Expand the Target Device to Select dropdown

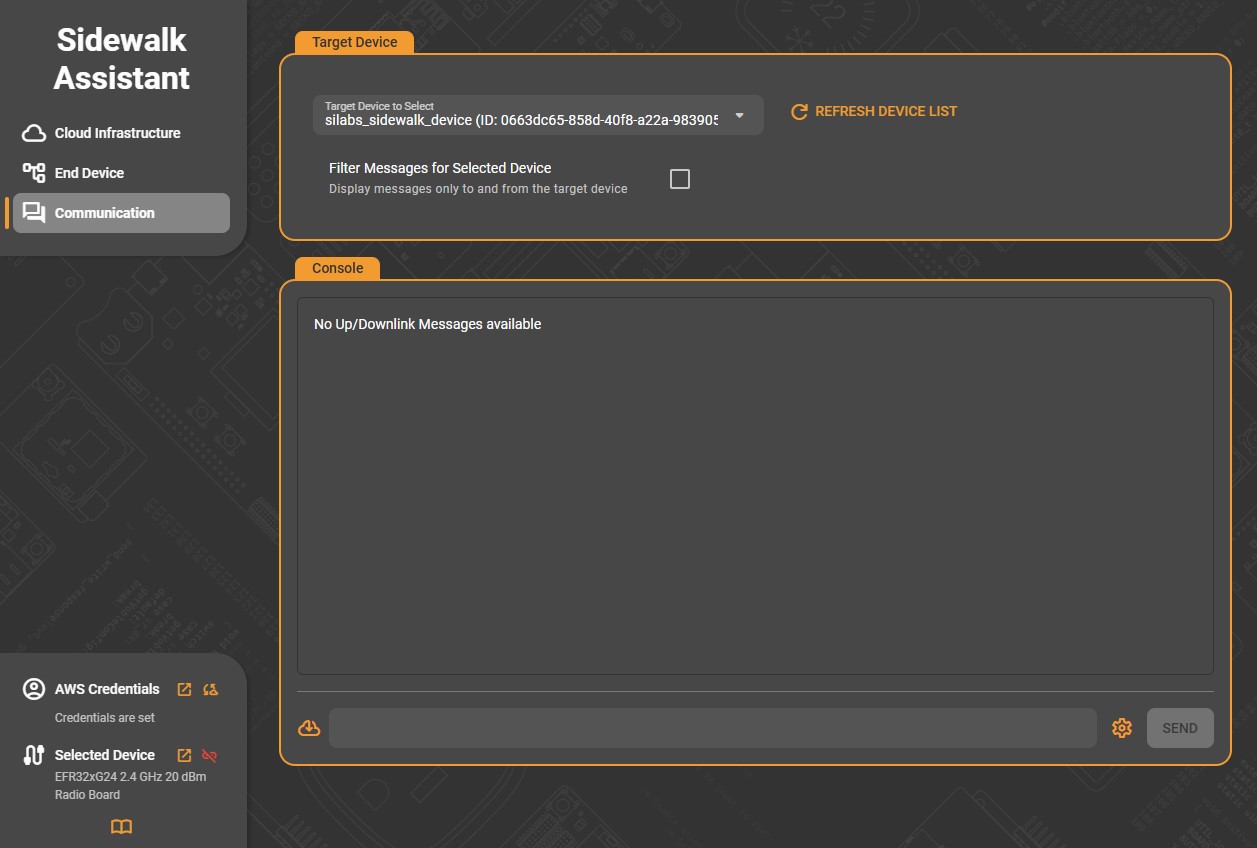click(x=520, y=116)
